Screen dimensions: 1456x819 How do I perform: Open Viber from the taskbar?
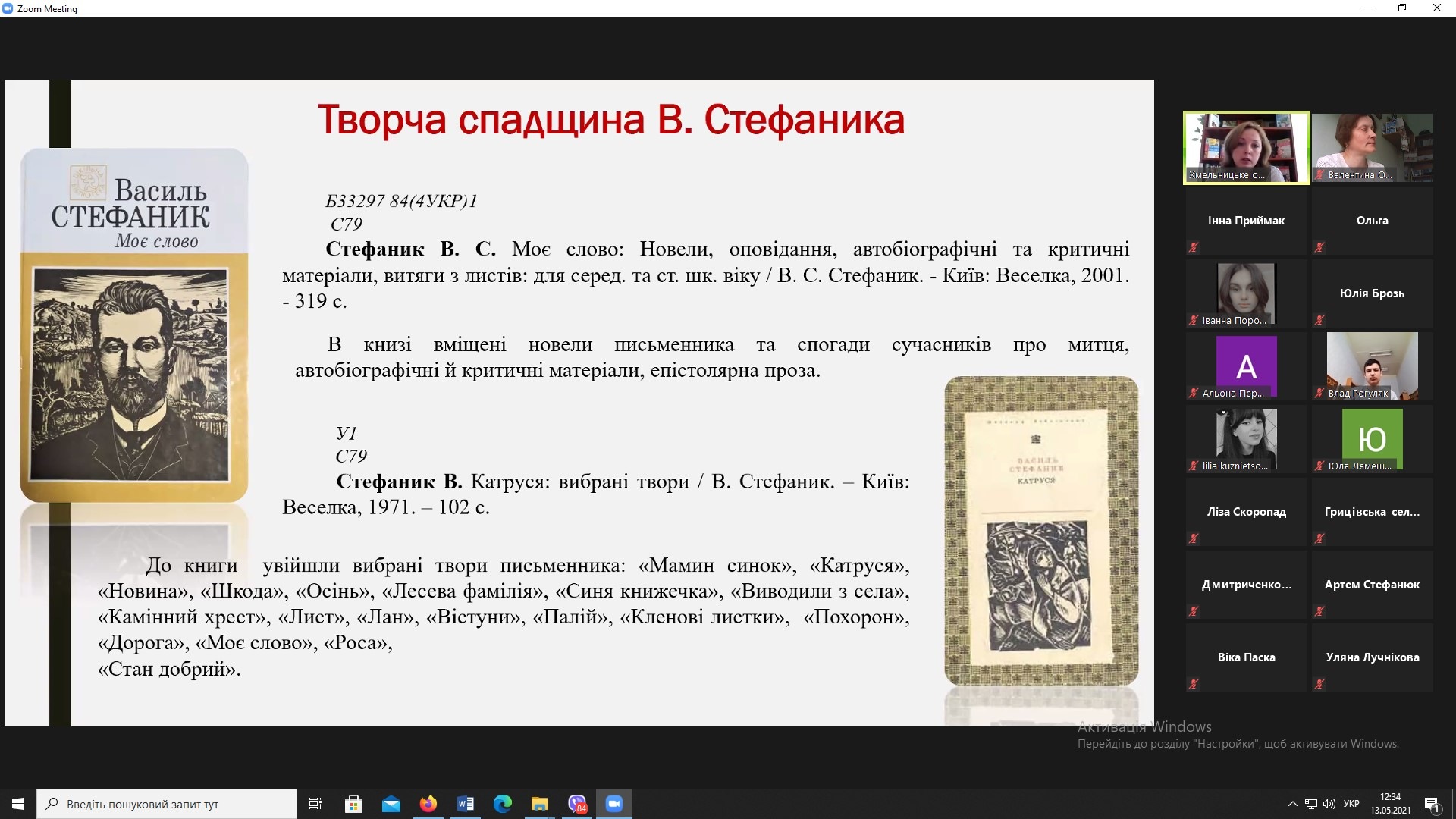[x=577, y=804]
